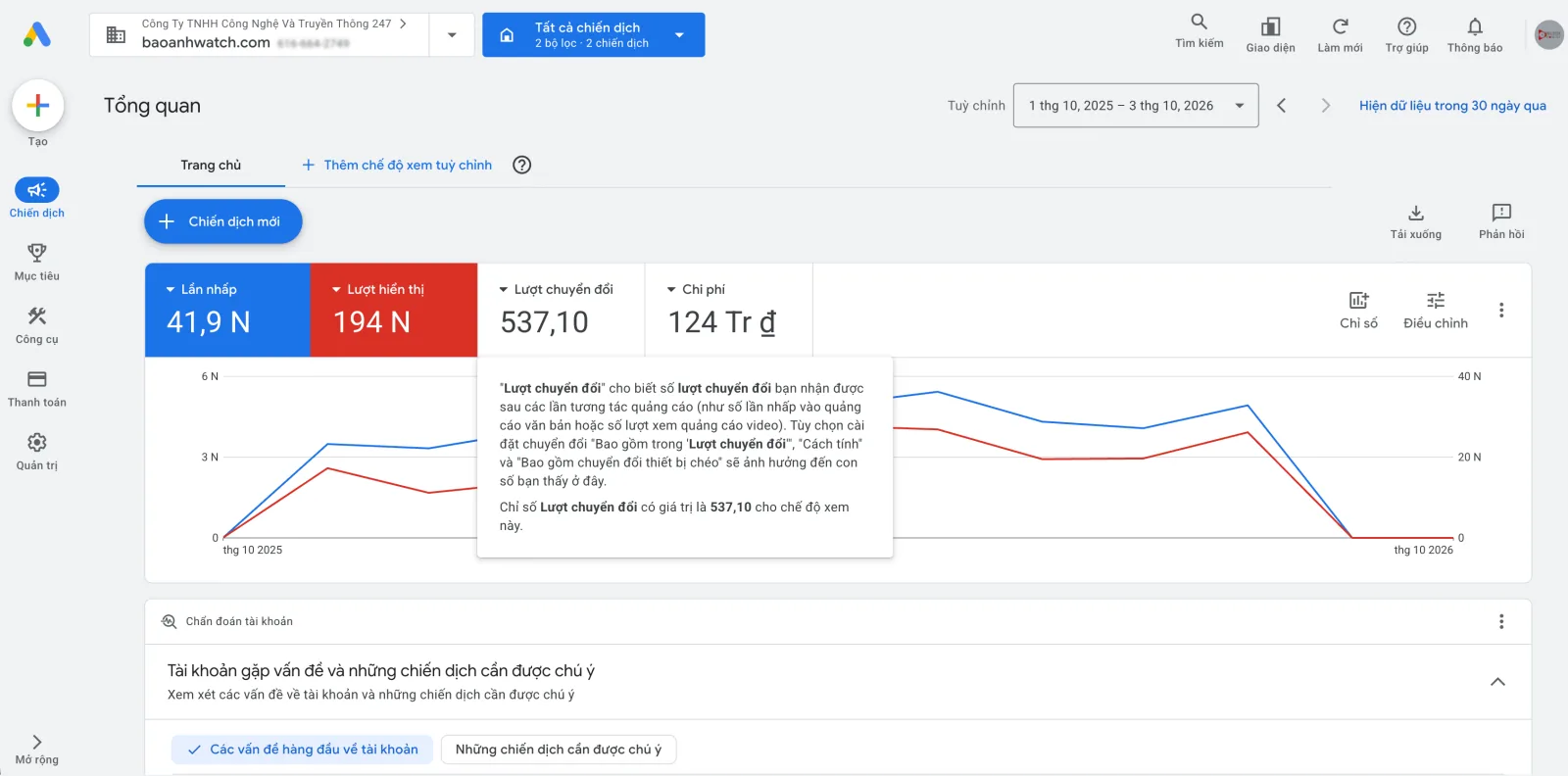
Task: Open Công cụ tools section
Action: pyautogui.click(x=37, y=324)
